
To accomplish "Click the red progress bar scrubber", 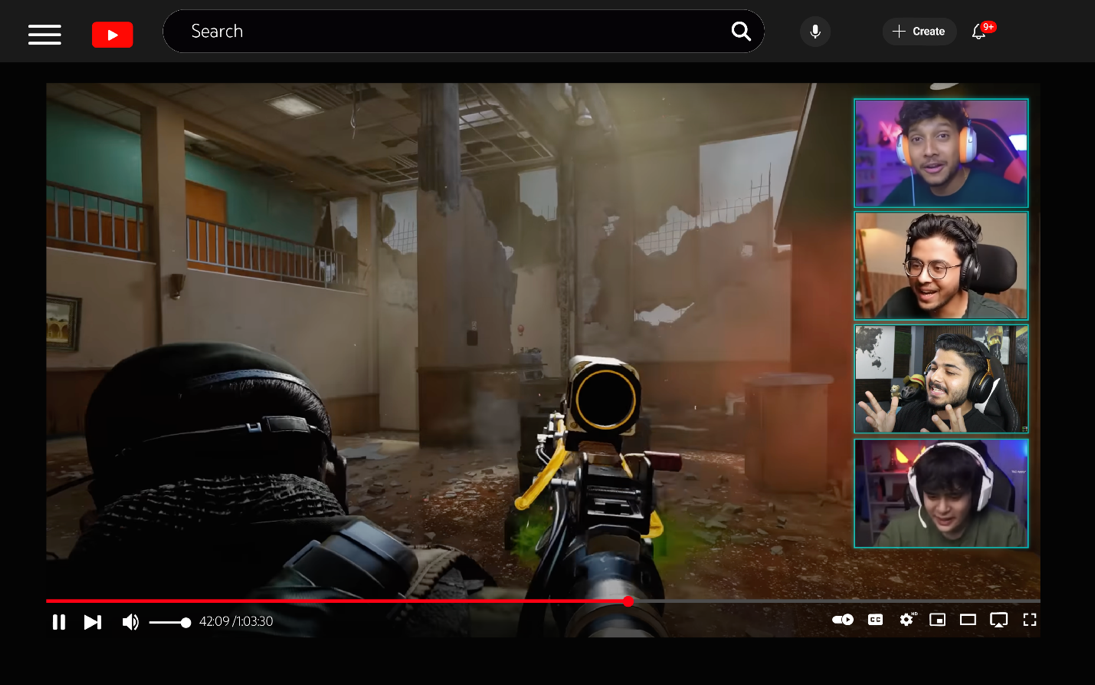I will coord(629,601).
